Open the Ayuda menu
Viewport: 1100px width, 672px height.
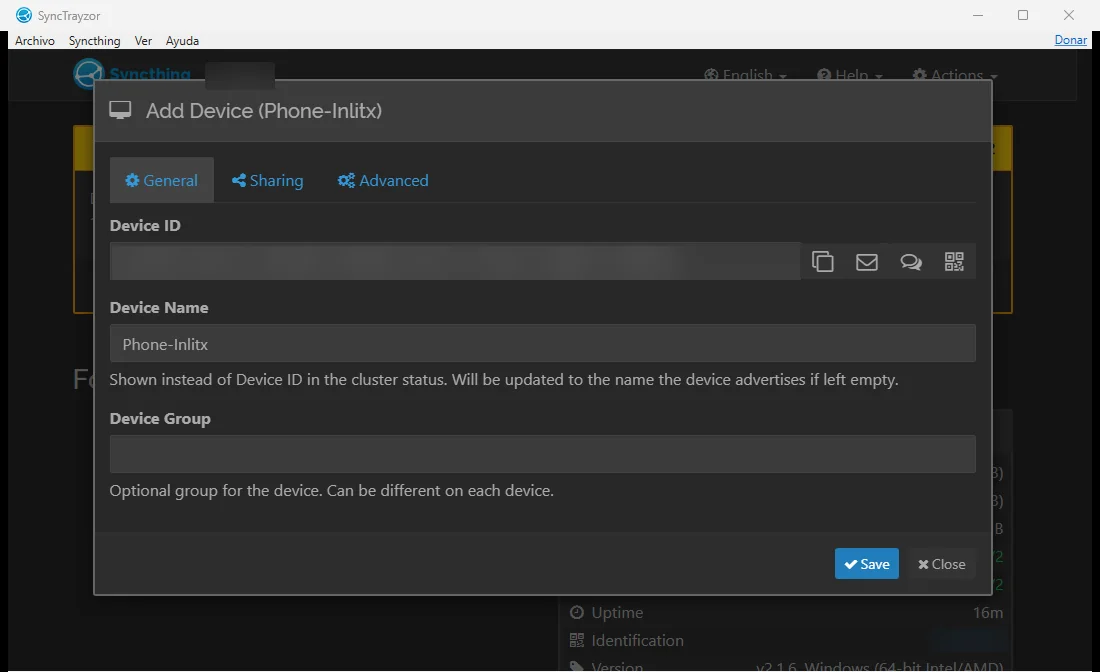(x=182, y=41)
